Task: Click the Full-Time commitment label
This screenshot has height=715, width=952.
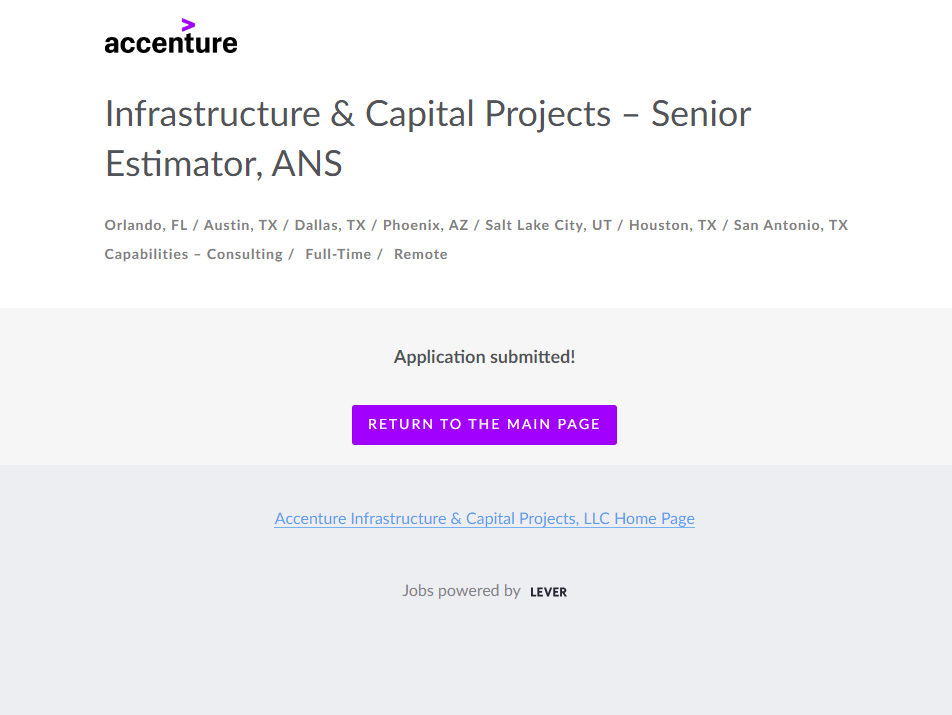Action: click(x=338, y=254)
